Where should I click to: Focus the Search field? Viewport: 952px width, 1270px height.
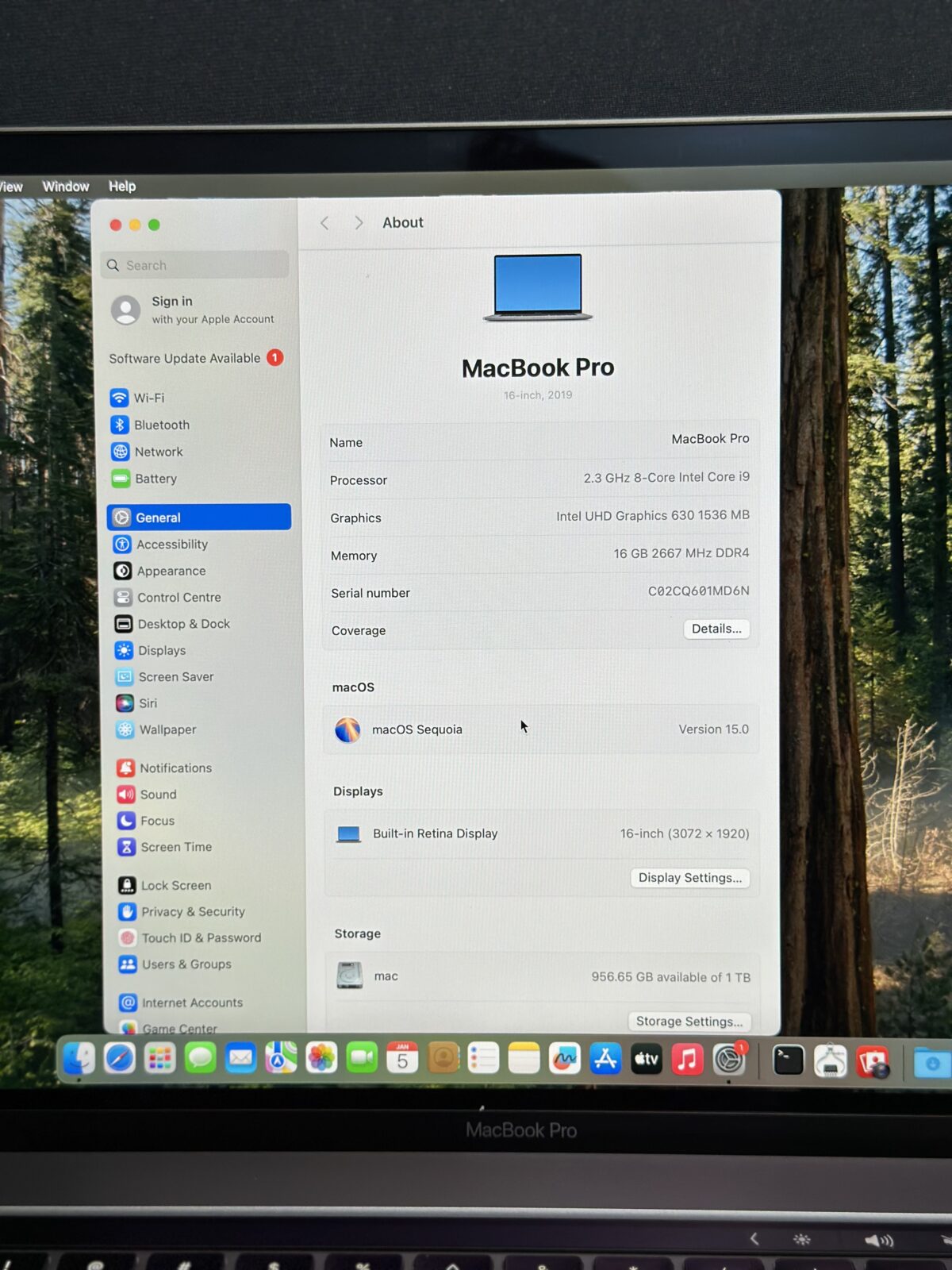pos(195,265)
